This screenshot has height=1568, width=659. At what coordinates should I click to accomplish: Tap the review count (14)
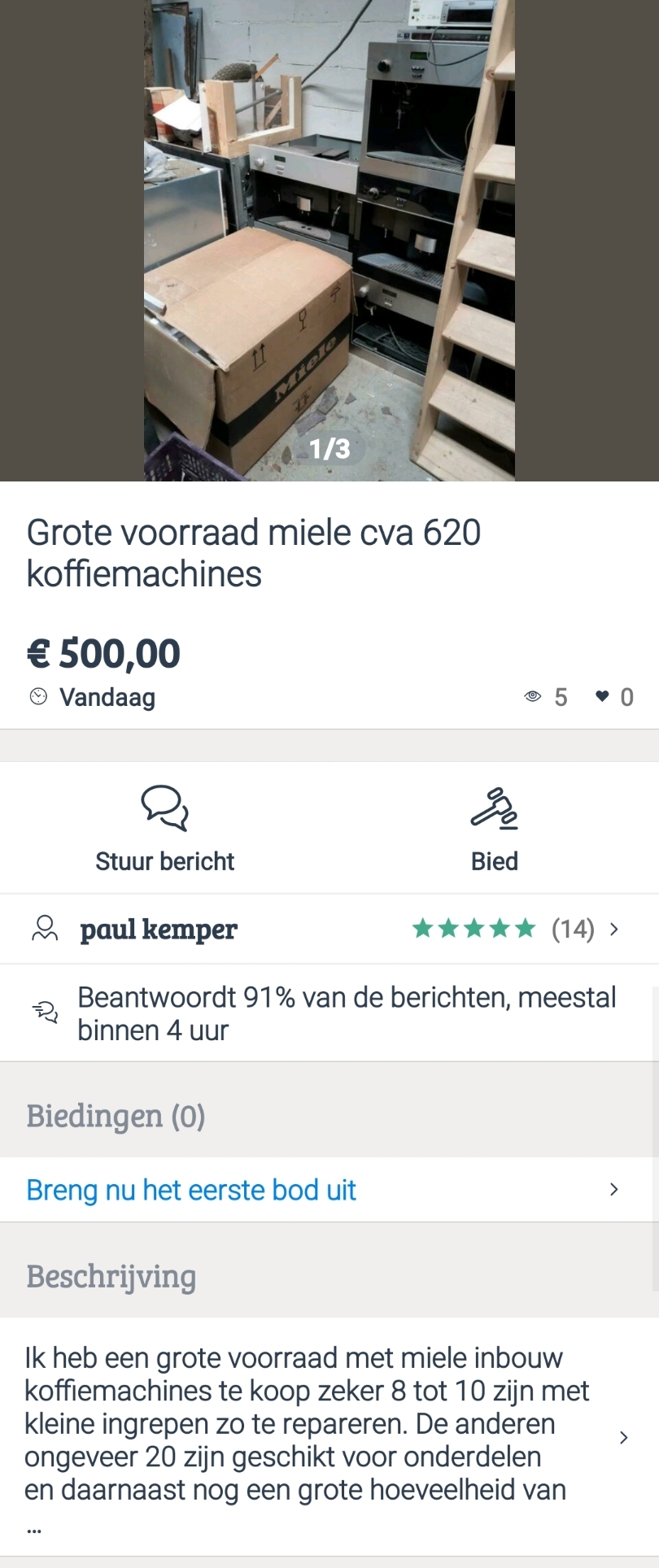tap(573, 929)
